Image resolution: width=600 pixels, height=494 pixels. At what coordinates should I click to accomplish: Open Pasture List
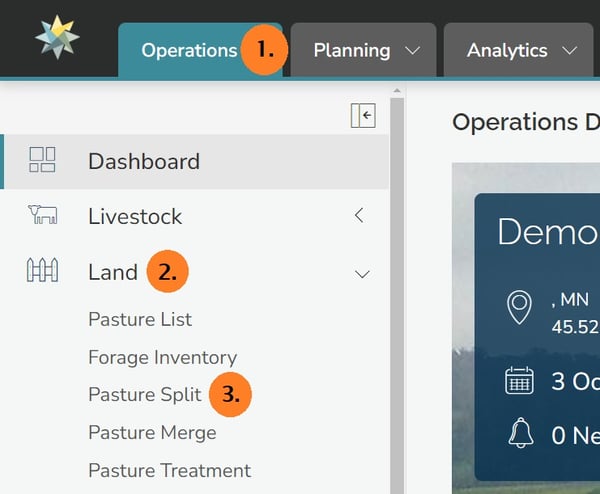(x=140, y=320)
